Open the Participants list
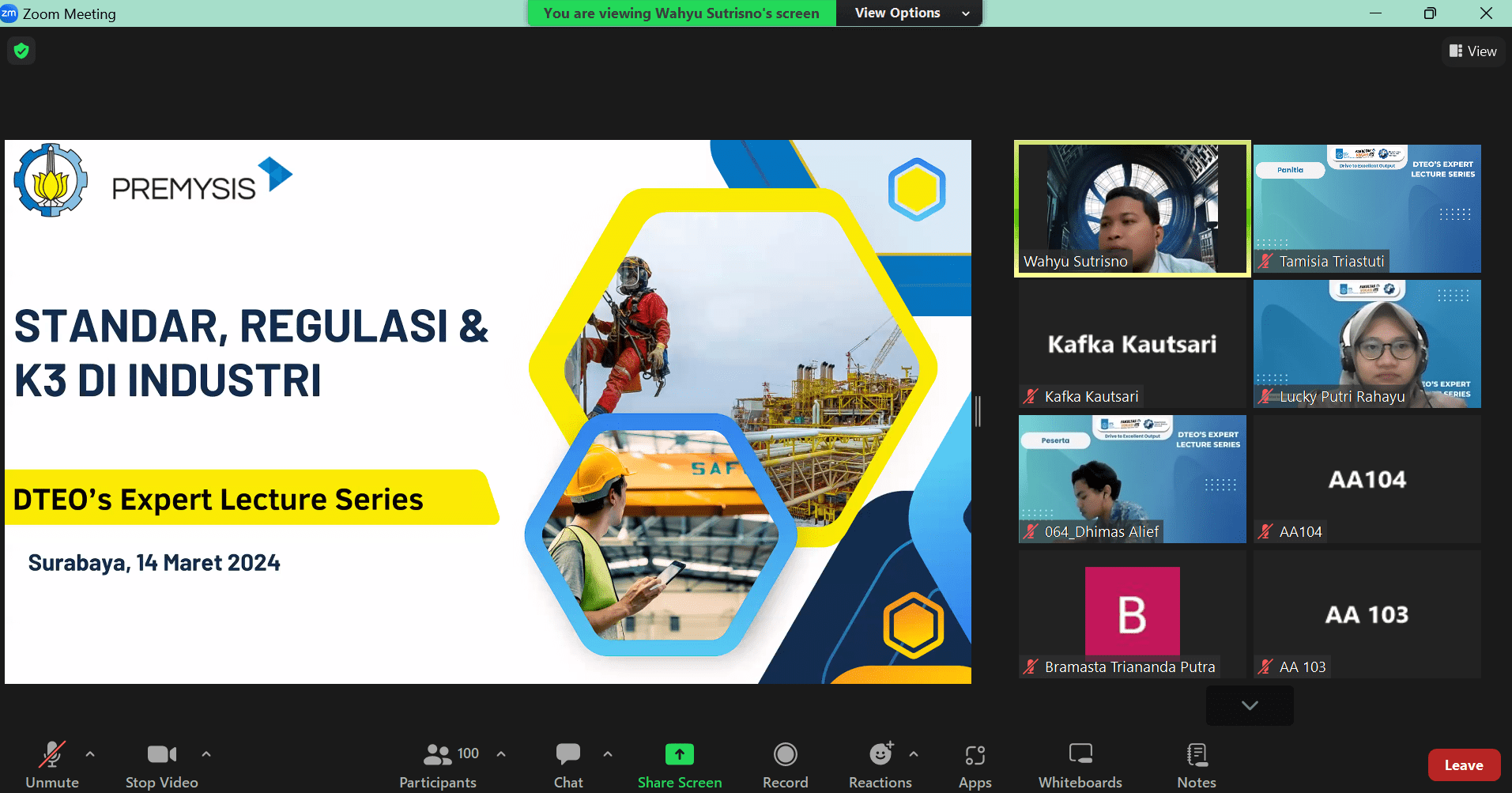The width and height of the screenshot is (1512, 793). [x=438, y=765]
